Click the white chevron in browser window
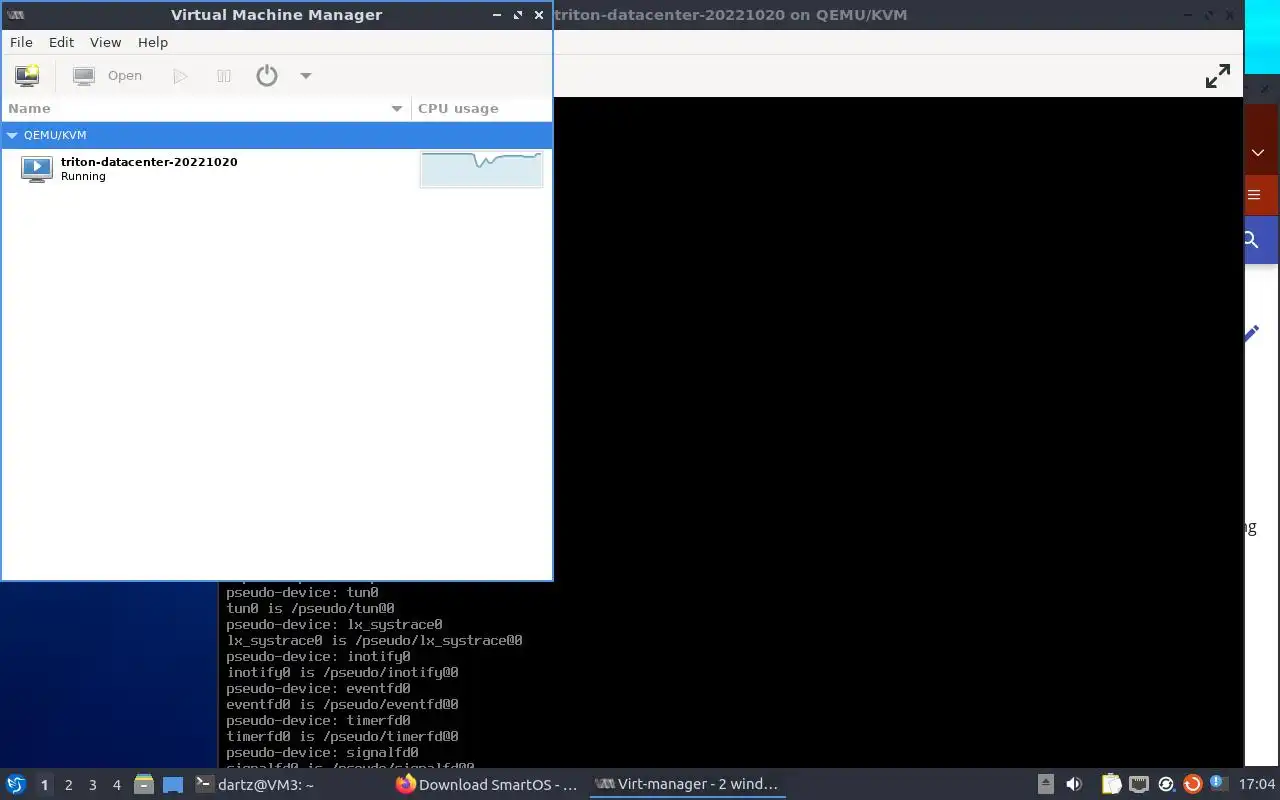1280x800 pixels. tap(1258, 153)
